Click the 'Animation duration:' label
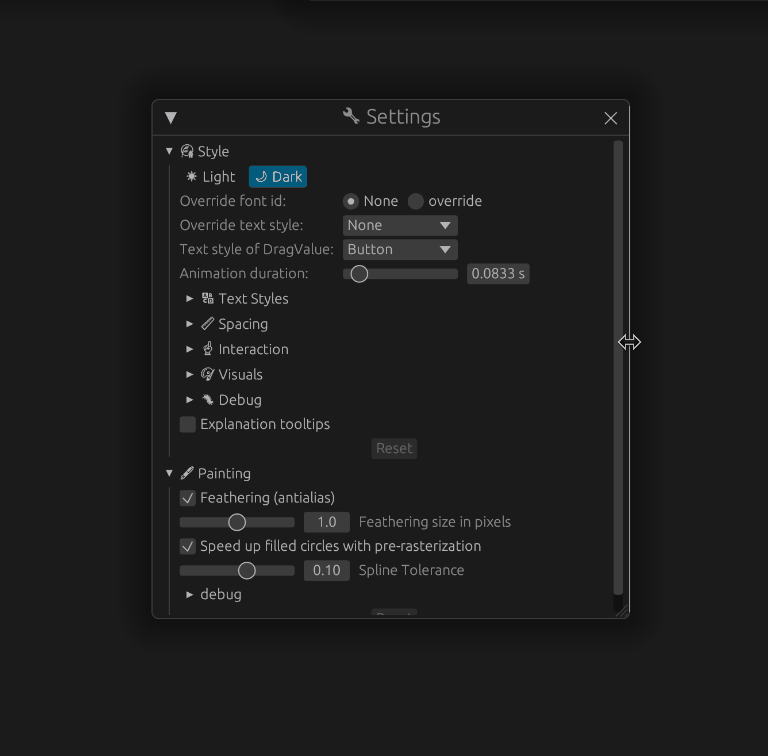This screenshot has height=756, width=768. click(244, 273)
